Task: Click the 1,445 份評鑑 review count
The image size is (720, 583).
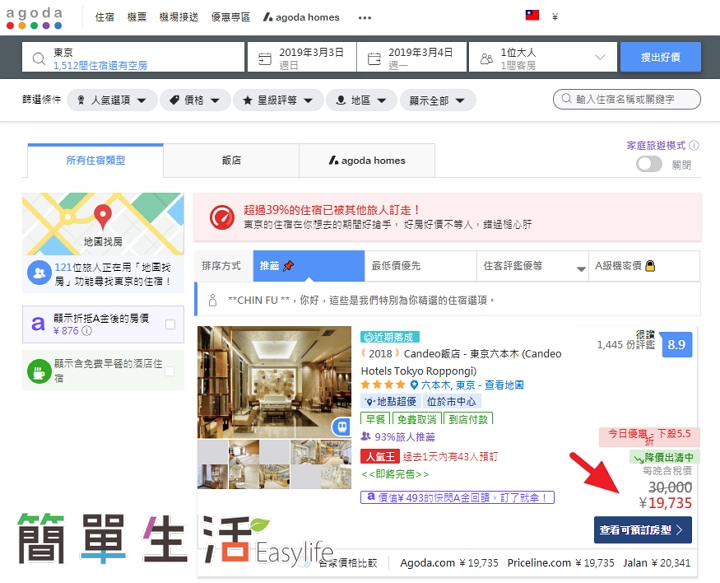Action: 626,345
